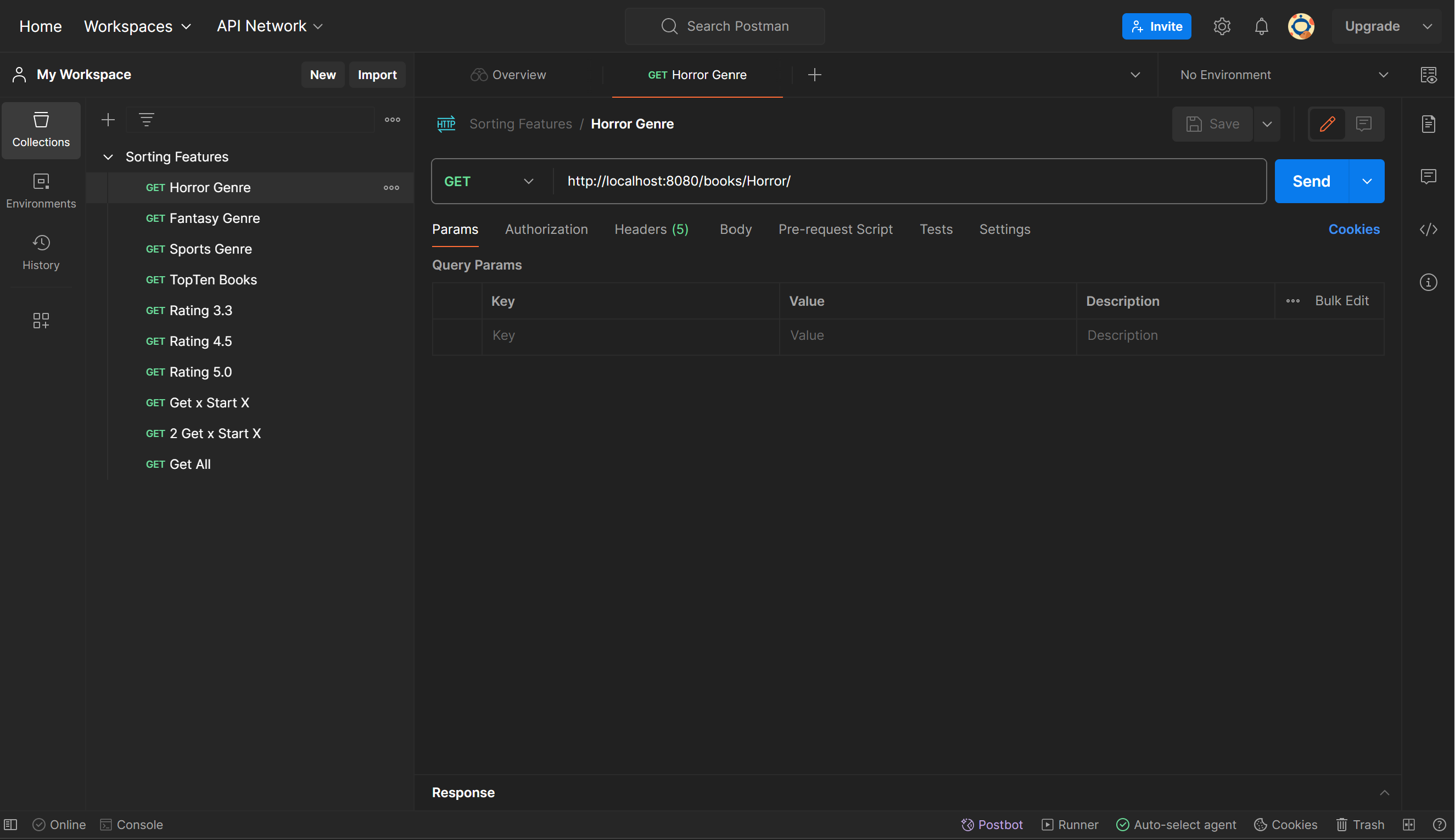
Task: Open query params three-dots column options
Action: pos(1293,301)
